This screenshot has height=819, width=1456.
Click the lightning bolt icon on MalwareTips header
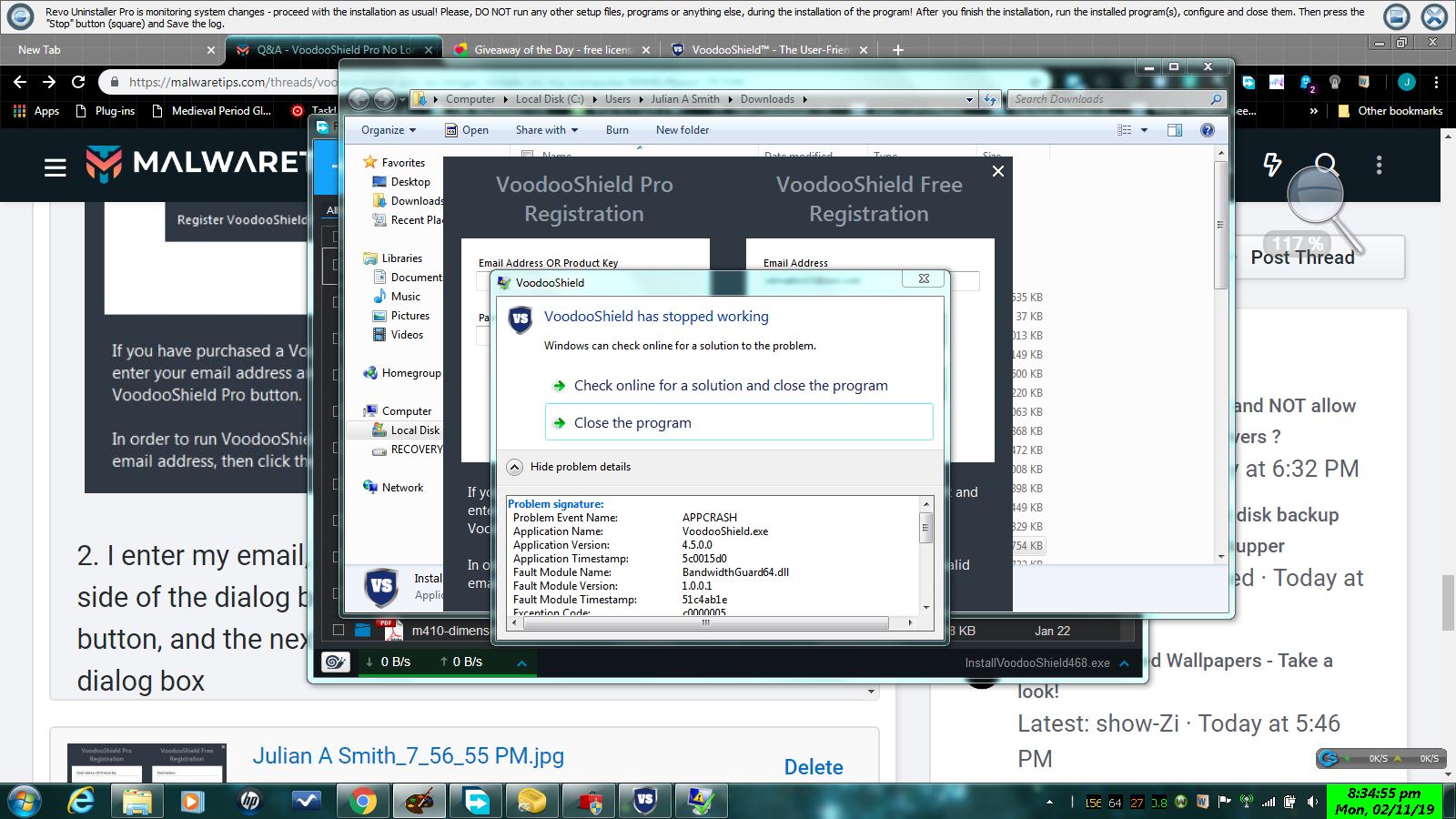point(1272,165)
